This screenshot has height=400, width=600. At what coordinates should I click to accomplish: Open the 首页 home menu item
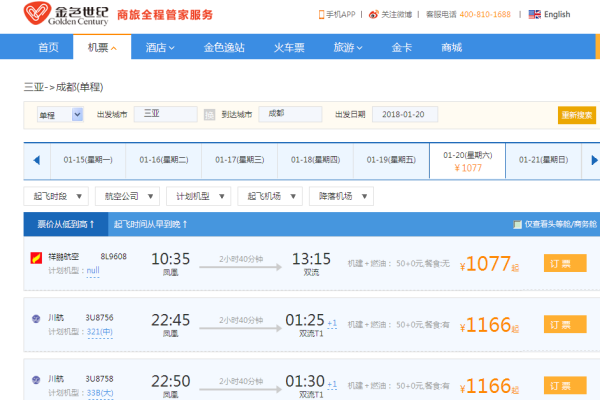click(x=48, y=47)
